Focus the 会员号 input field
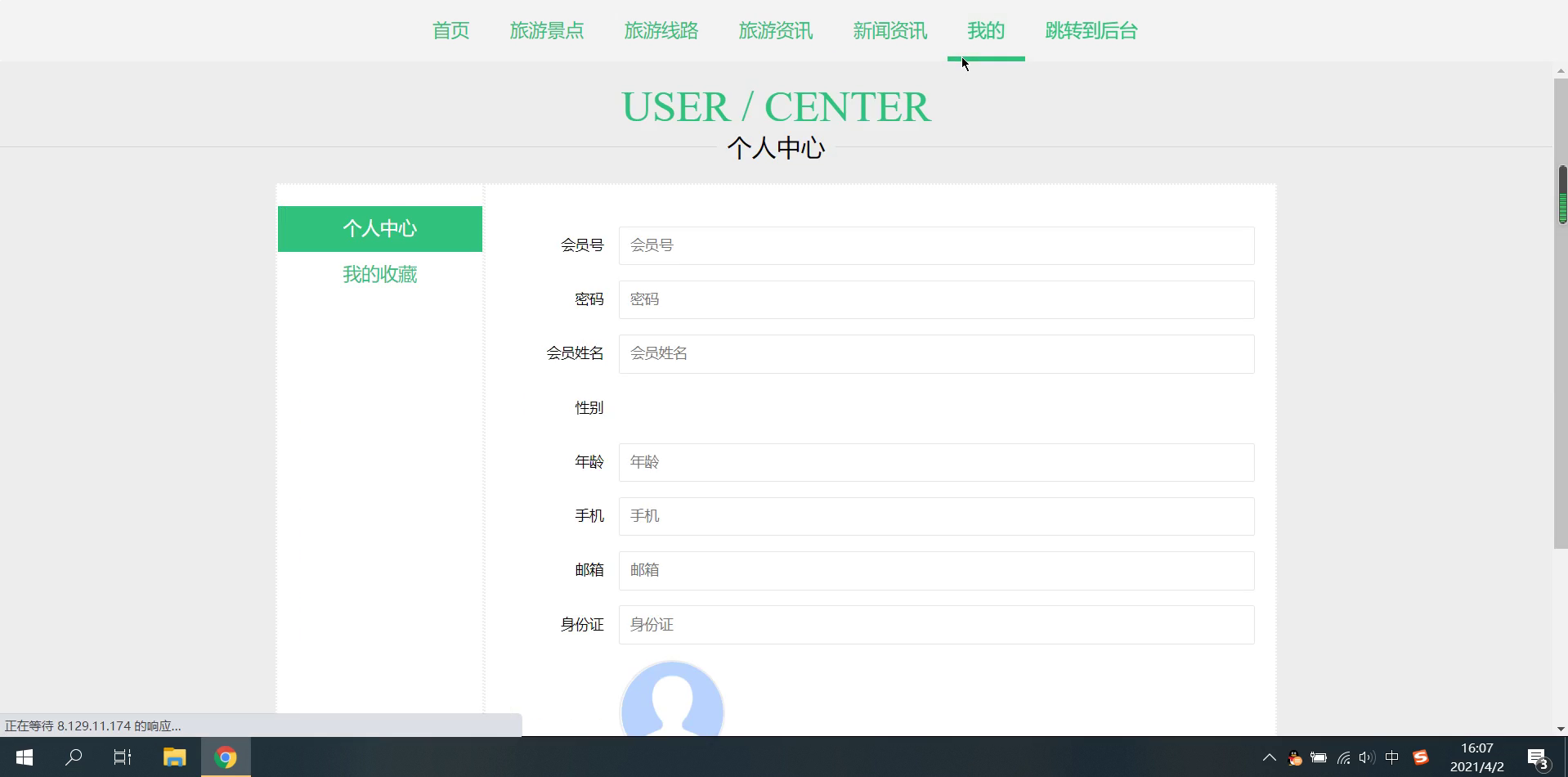 (x=936, y=245)
